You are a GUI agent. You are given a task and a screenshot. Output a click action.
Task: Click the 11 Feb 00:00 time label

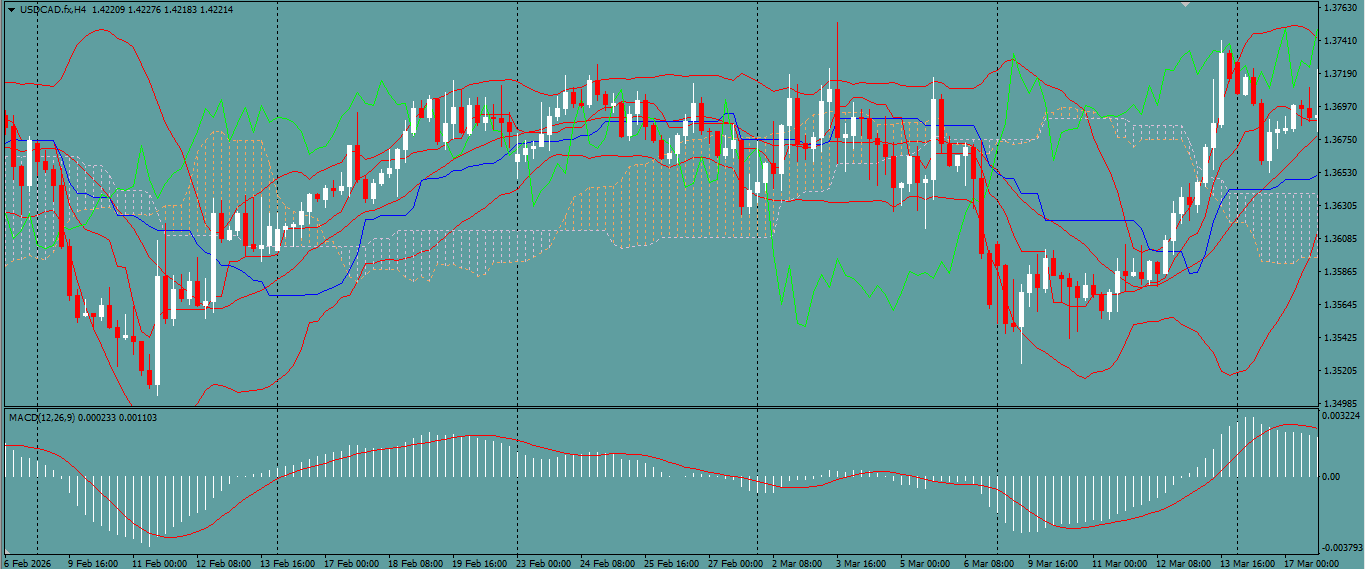[158, 563]
